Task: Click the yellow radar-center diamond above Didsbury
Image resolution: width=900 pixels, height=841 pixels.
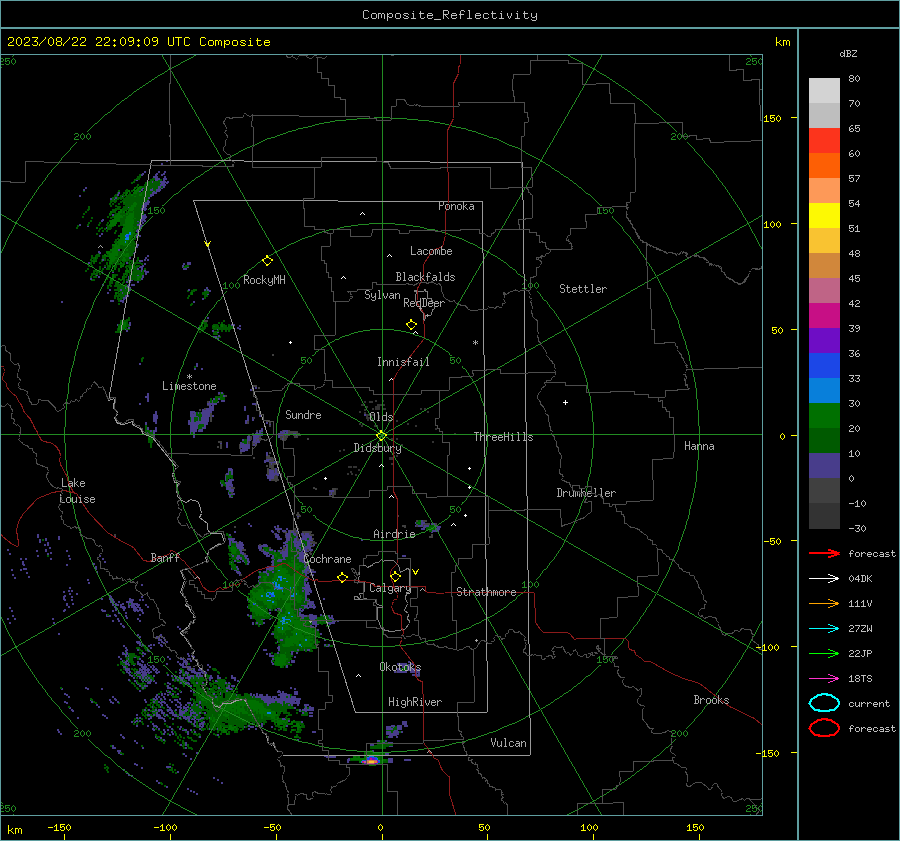Action: point(381,436)
